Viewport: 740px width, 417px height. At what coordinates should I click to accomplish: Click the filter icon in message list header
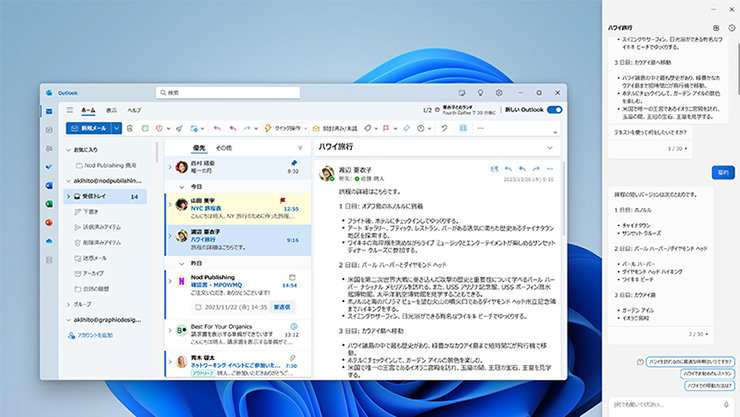click(x=300, y=148)
